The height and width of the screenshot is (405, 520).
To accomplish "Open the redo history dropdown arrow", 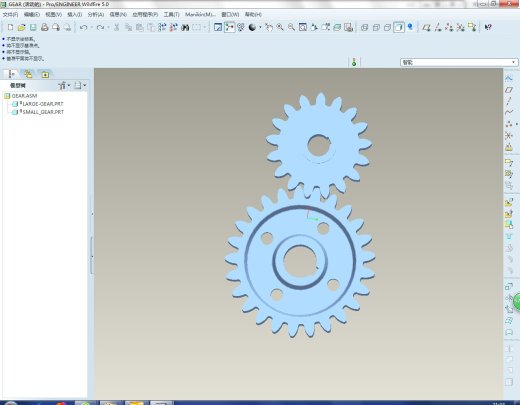I will 108,27.
